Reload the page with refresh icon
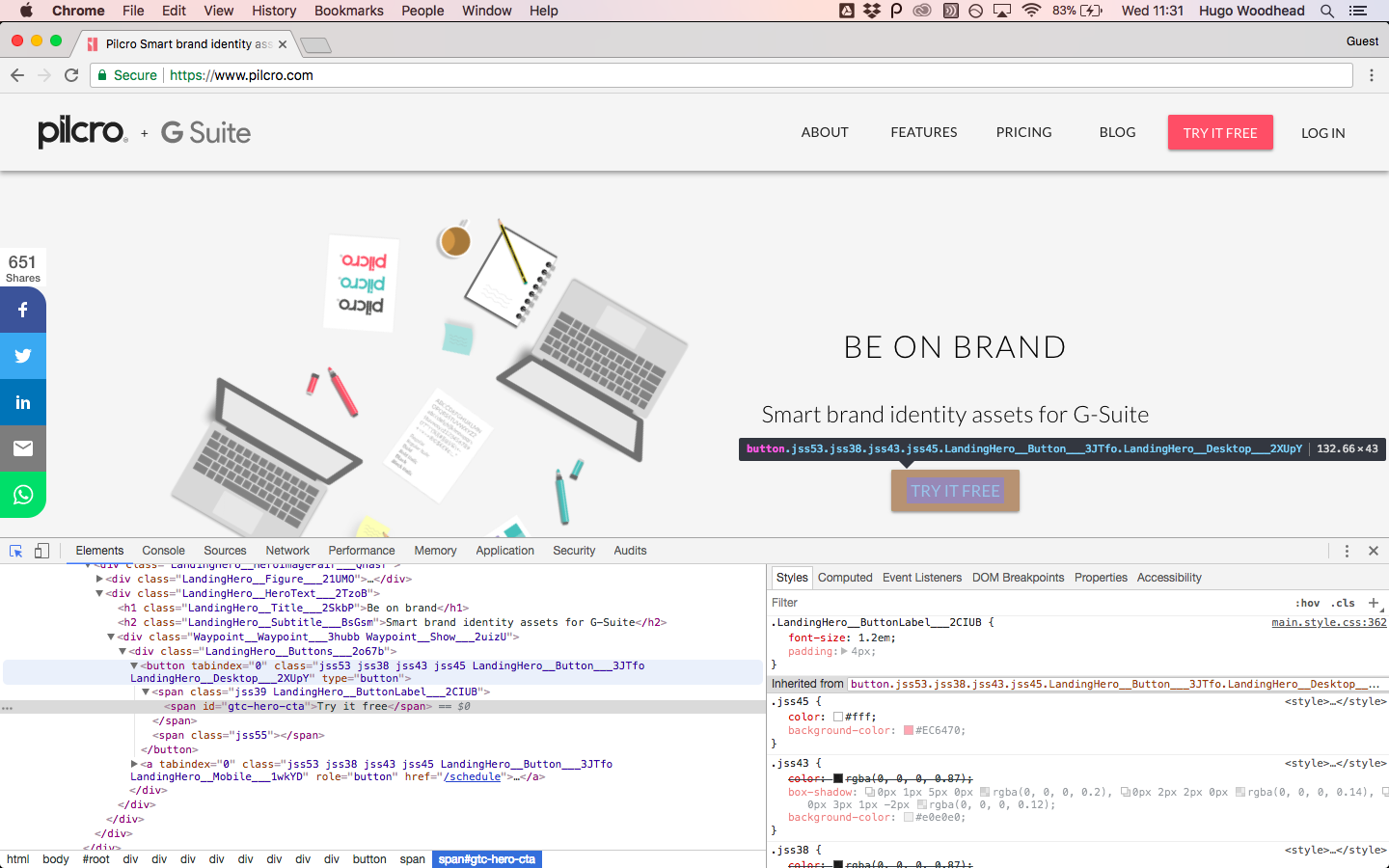This screenshot has width=1389, height=868. click(71, 75)
